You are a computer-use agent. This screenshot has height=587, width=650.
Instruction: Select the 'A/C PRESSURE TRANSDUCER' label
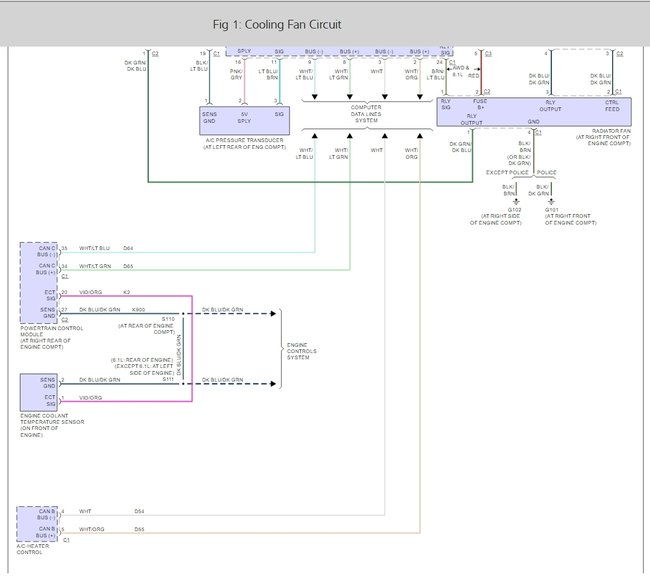[x=245, y=140]
